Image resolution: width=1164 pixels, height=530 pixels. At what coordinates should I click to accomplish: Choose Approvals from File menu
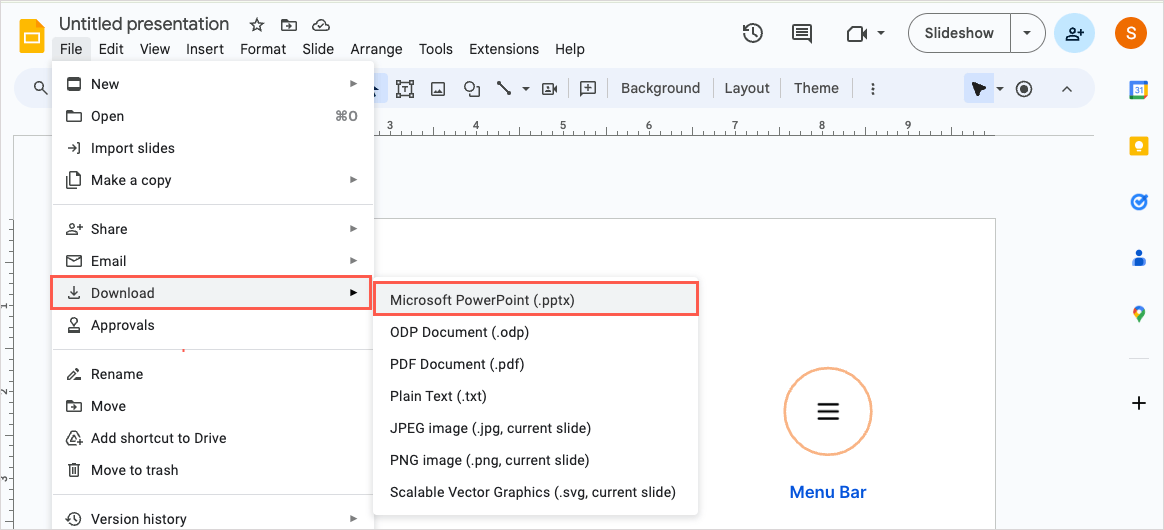[x=212, y=324]
